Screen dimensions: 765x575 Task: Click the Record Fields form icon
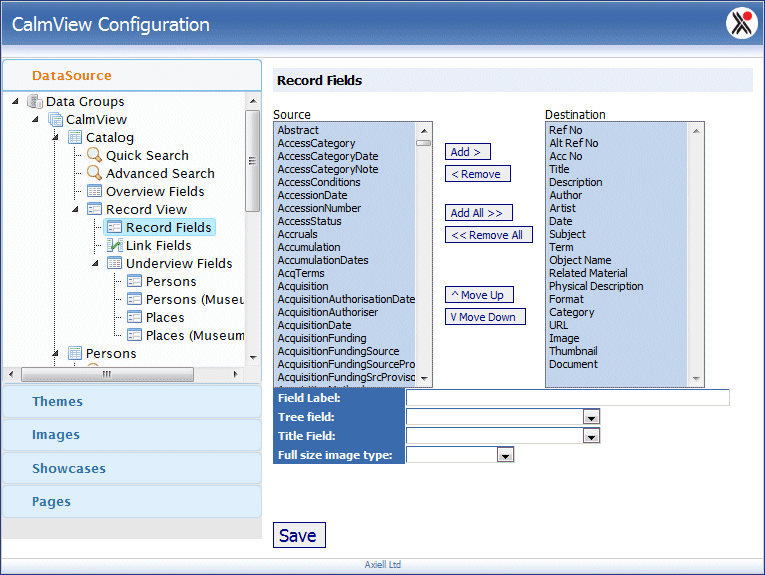(x=114, y=227)
